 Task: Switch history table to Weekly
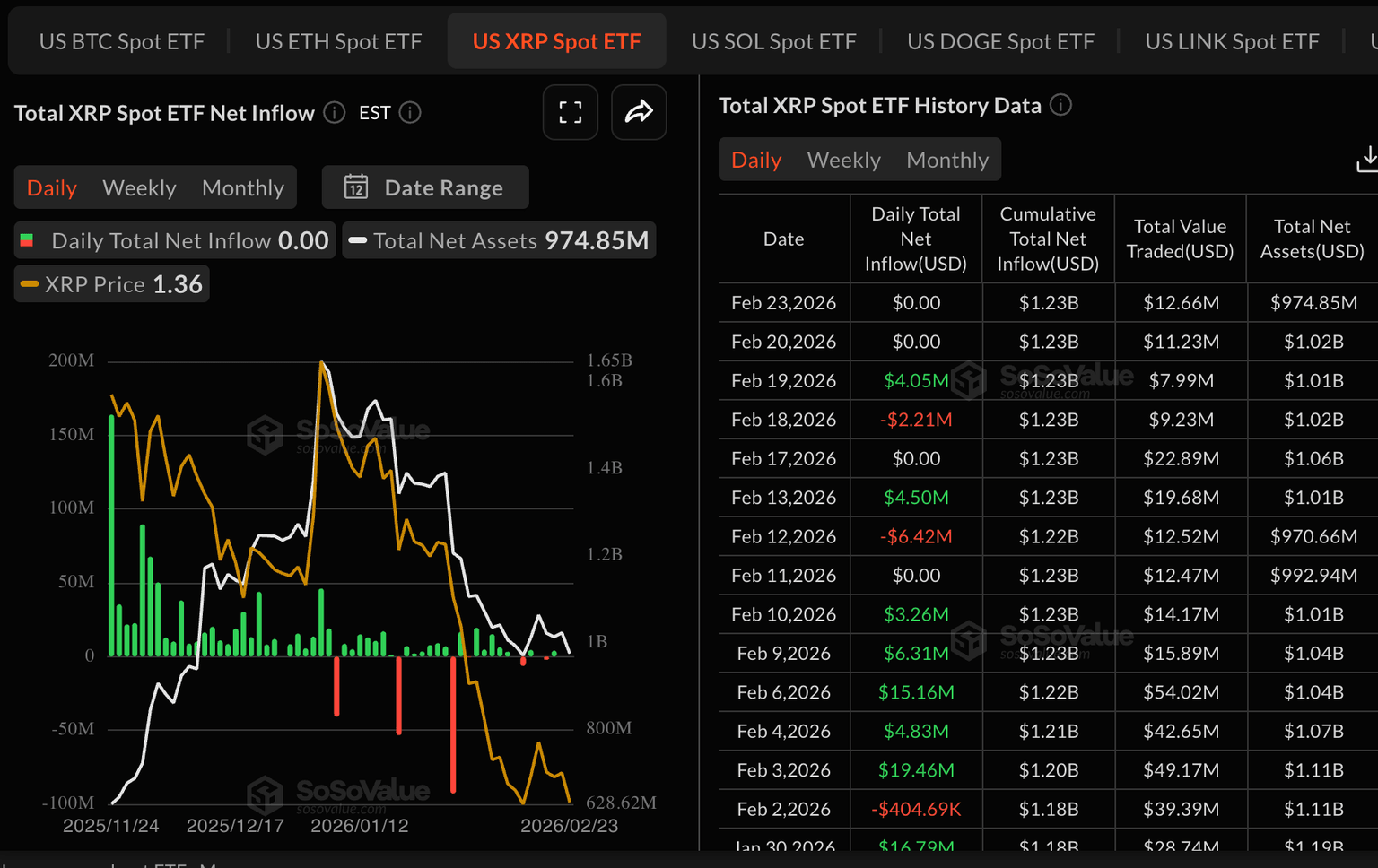click(843, 160)
